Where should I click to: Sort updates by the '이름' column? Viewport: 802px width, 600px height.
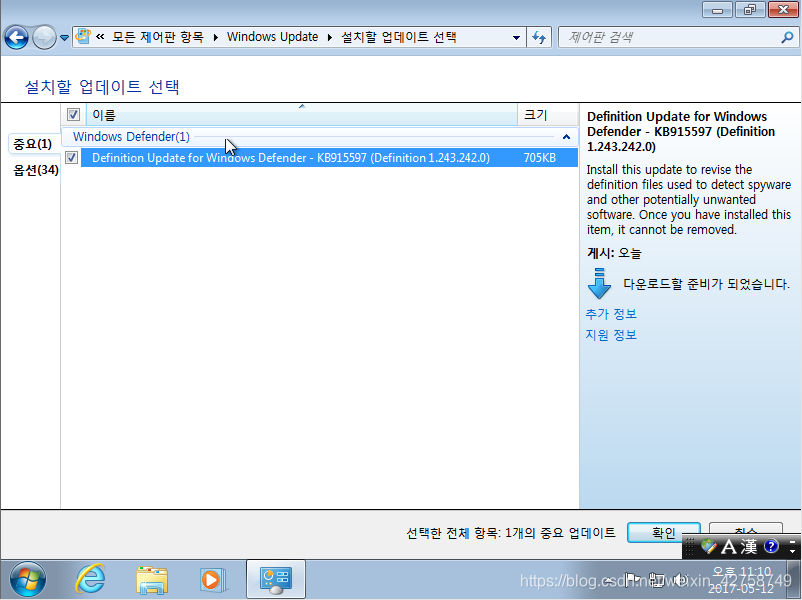(x=302, y=115)
